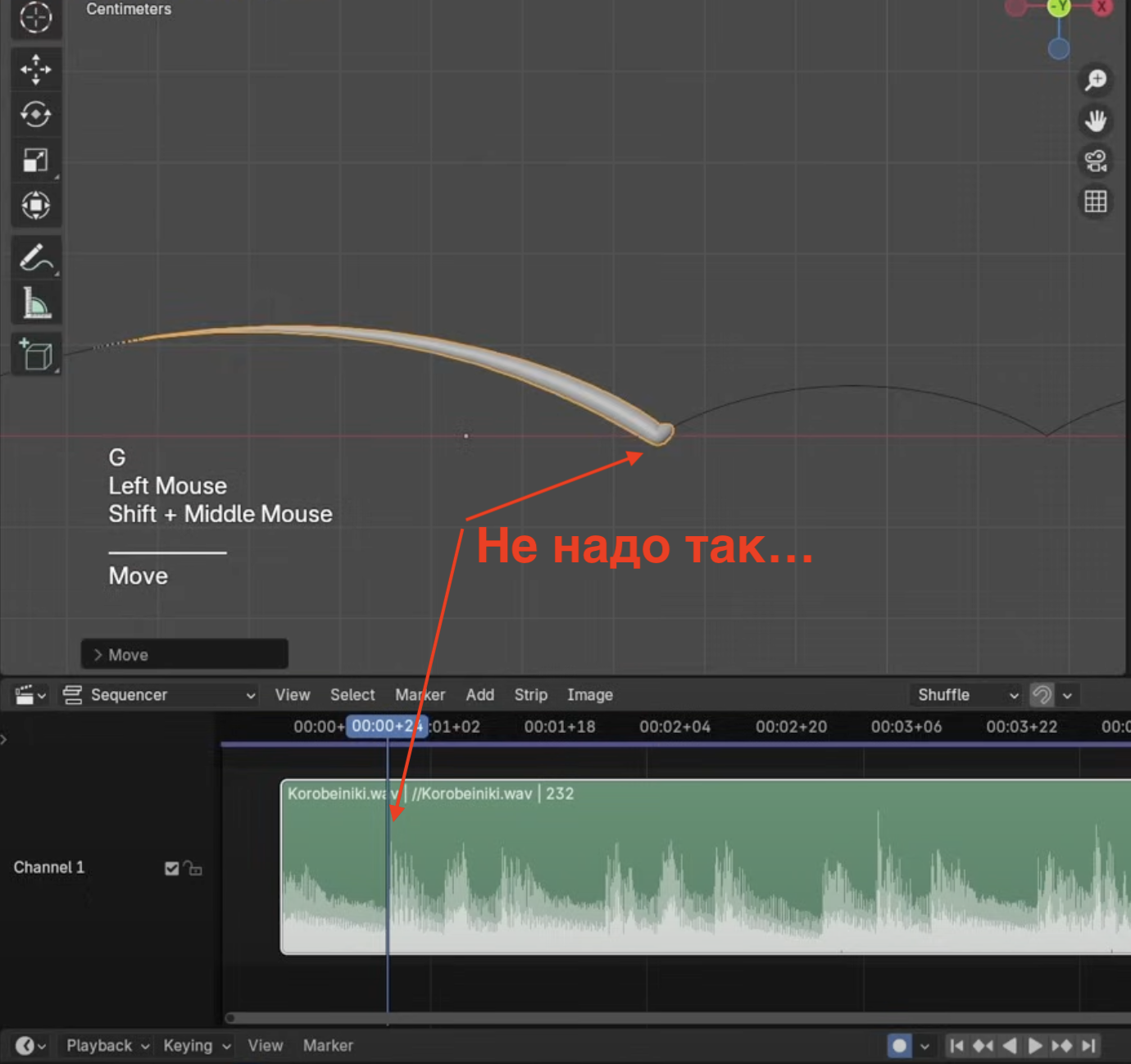Click the green -Y axis gizmo ball
The height and width of the screenshot is (1064, 1131).
(x=1059, y=7)
